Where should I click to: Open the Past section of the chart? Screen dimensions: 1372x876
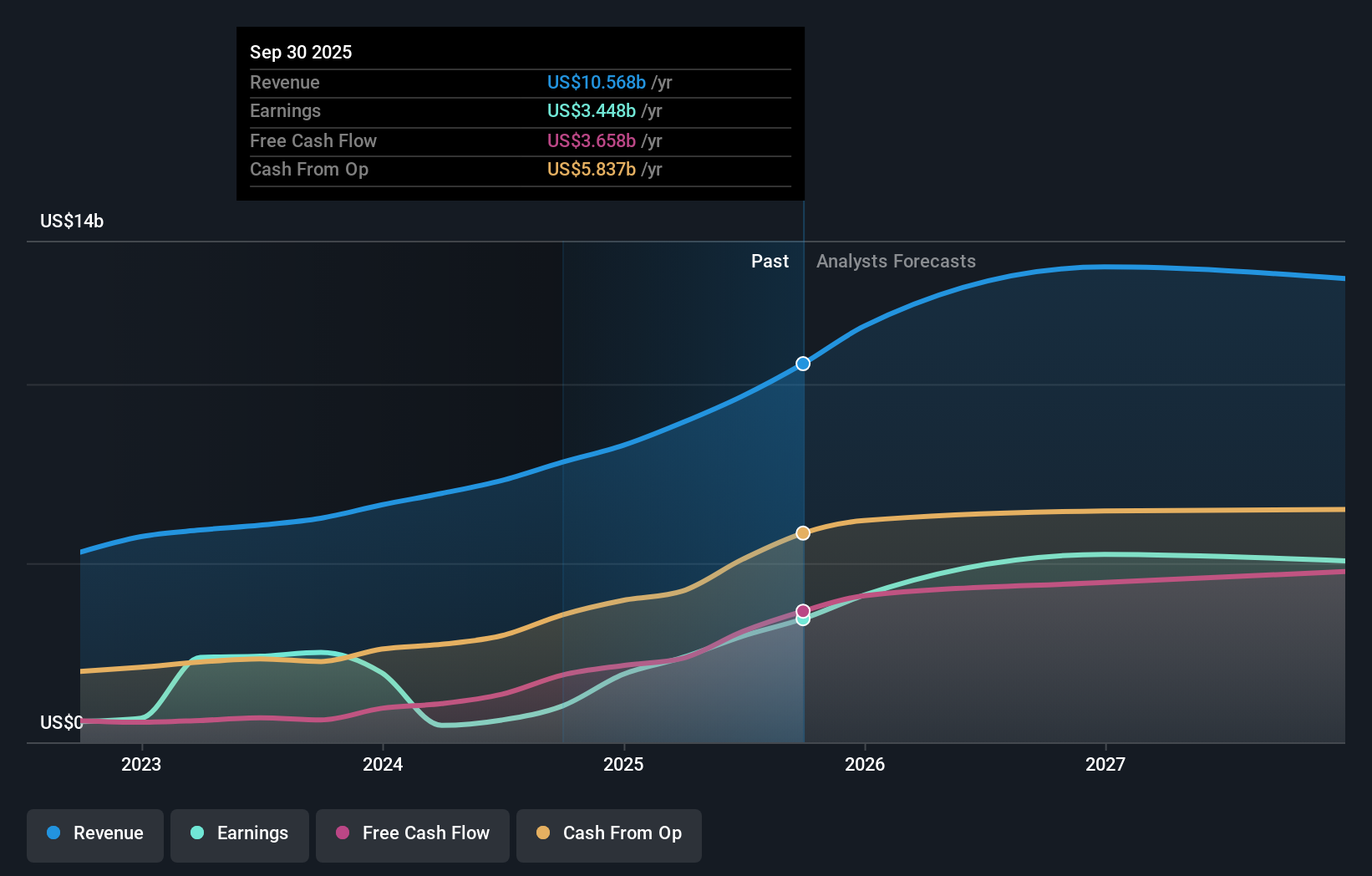(770, 261)
